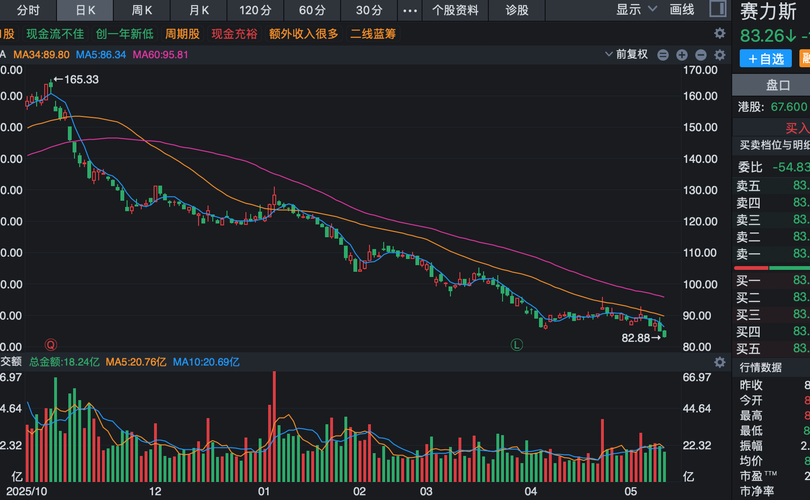
Task: Expand the 显示 display dropdown
Action: click(x=636, y=9)
